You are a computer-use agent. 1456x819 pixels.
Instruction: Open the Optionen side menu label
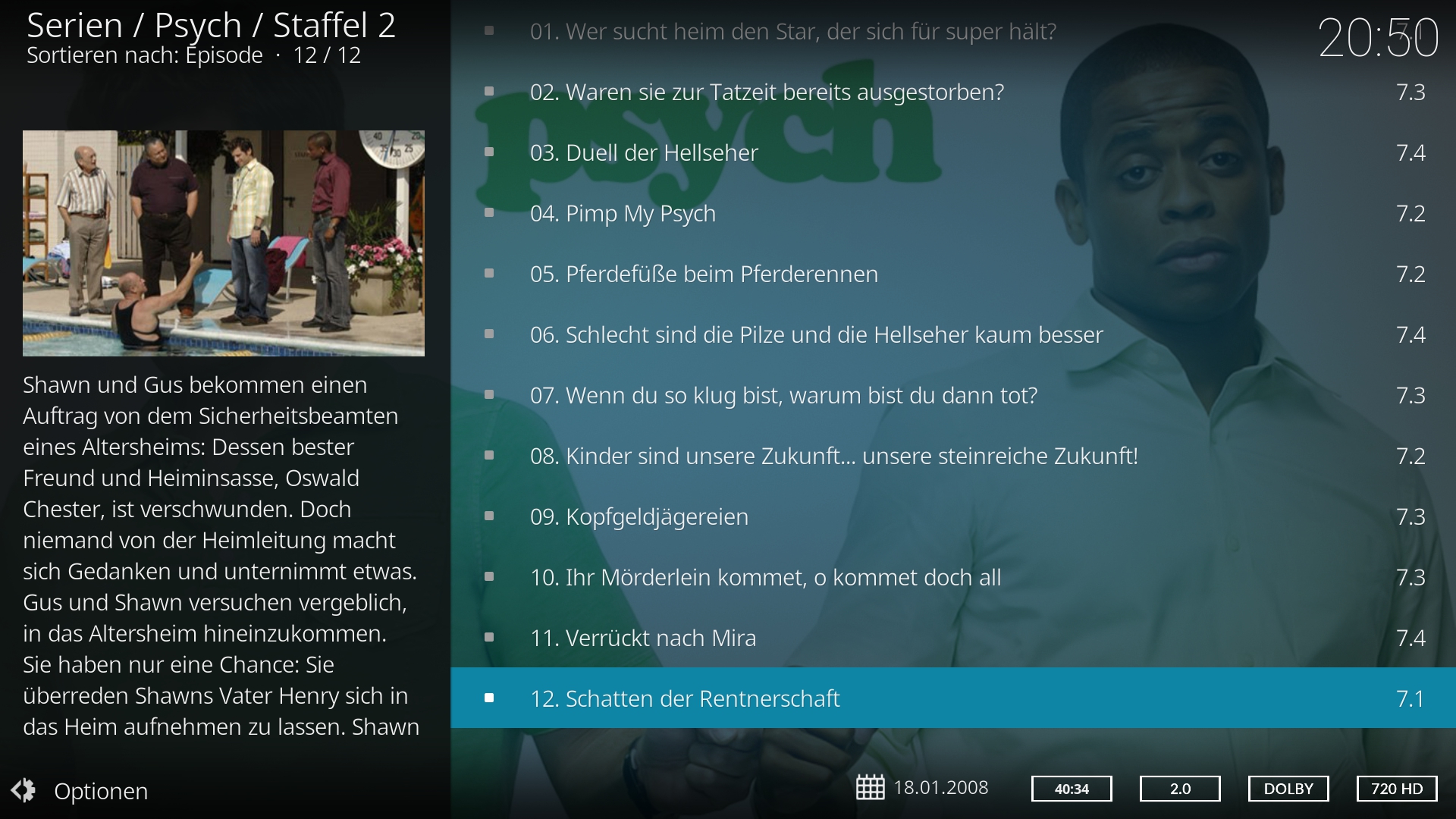click(101, 791)
